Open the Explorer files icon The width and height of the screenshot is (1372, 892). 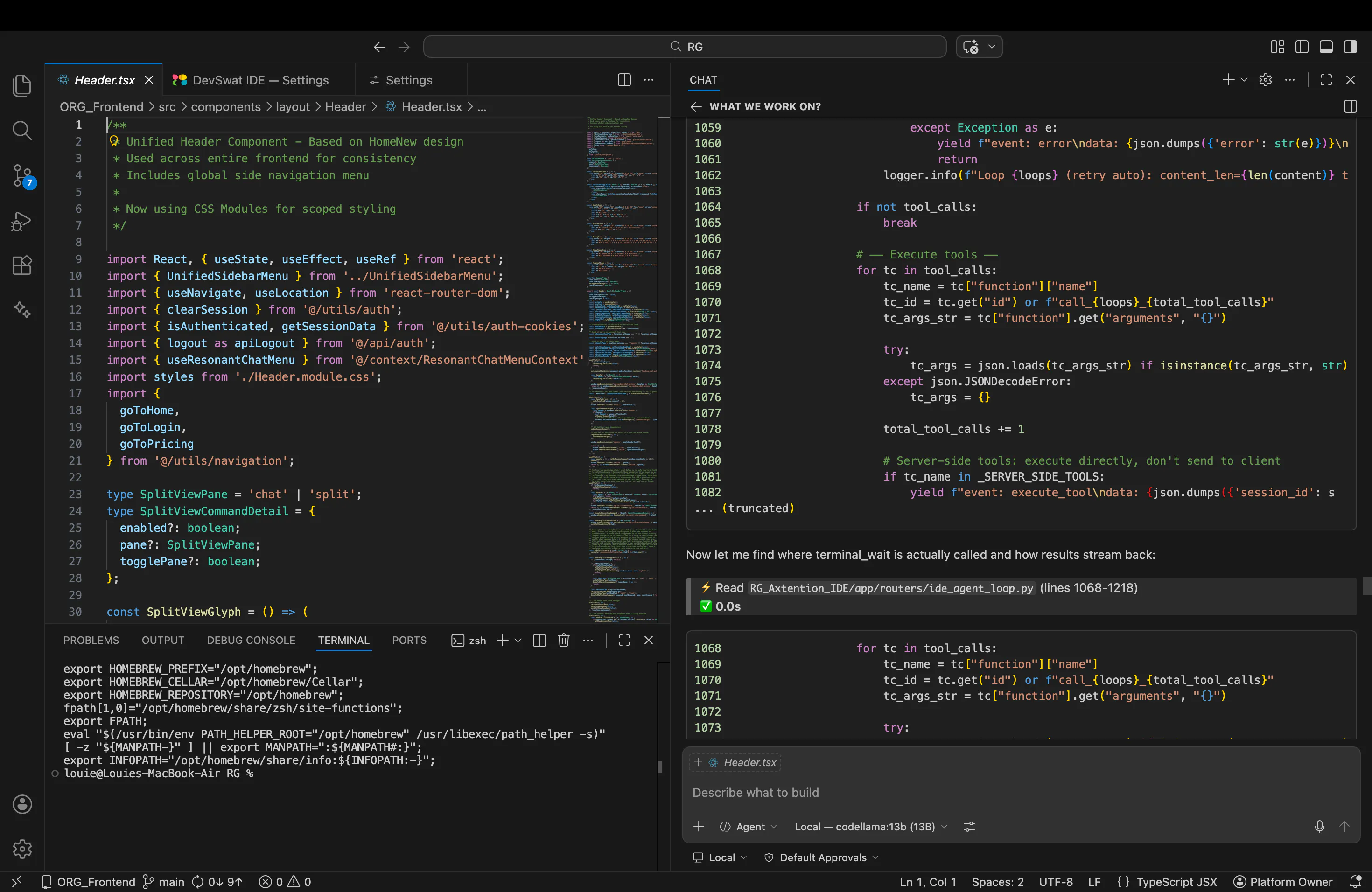[22, 86]
